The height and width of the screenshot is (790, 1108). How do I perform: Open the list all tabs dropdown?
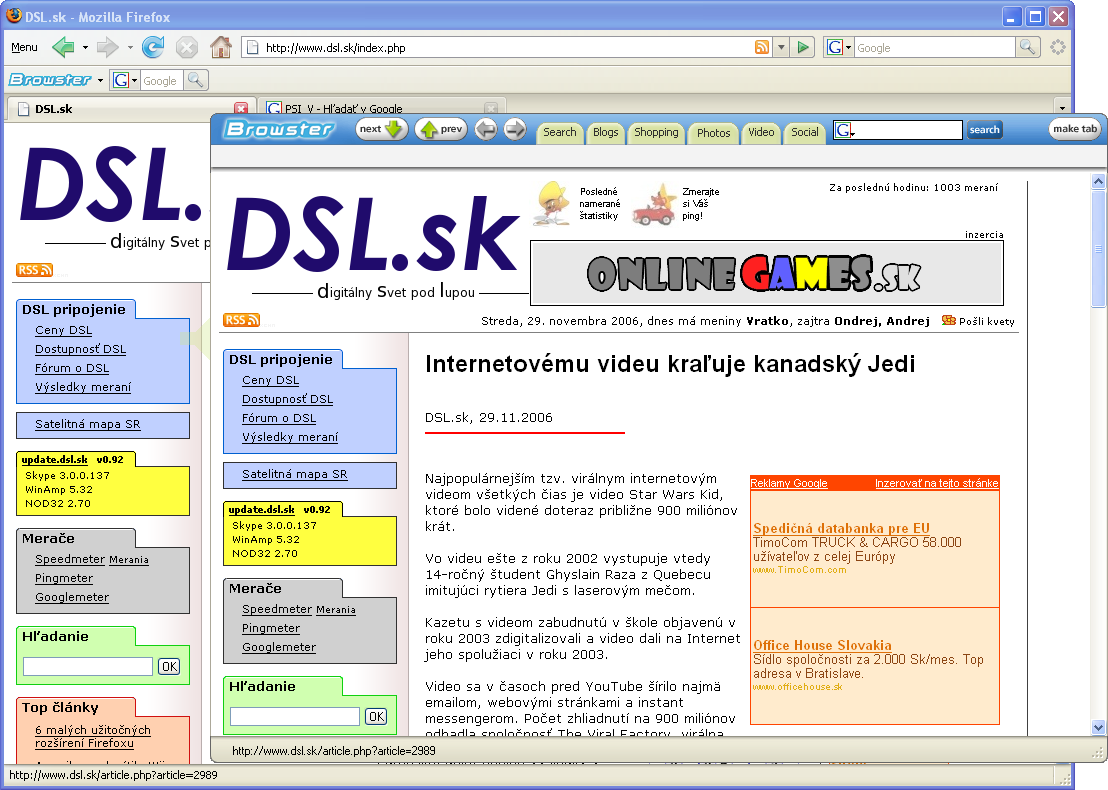click(x=1062, y=108)
